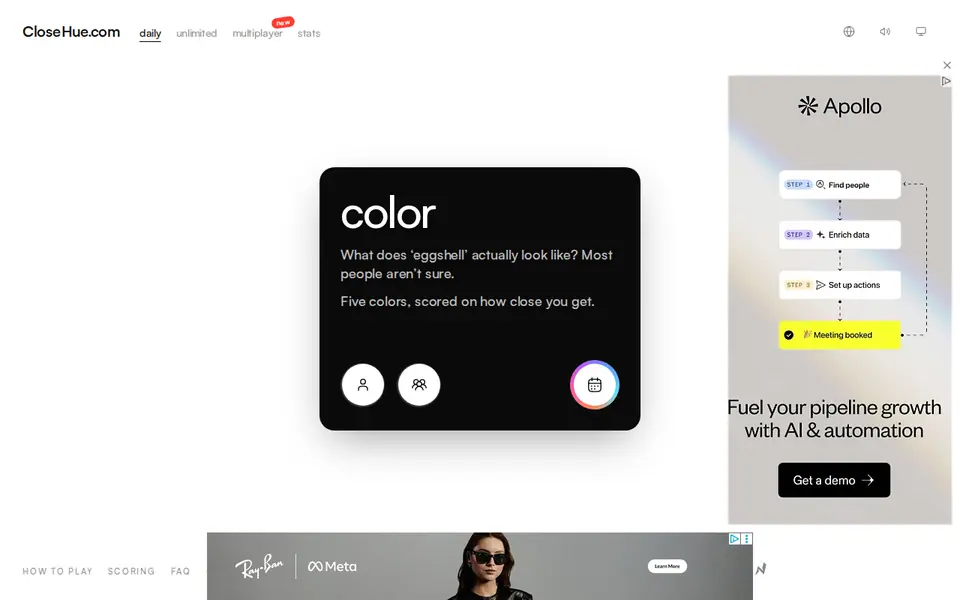This screenshot has height=600, width=960.
Task: Start single player mode icon
Action: tap(362, 384)
